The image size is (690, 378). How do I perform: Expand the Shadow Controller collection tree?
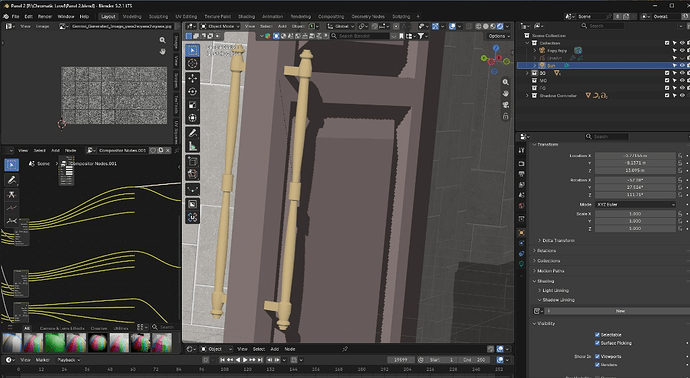pyautogui.click(x=527, y=95)
